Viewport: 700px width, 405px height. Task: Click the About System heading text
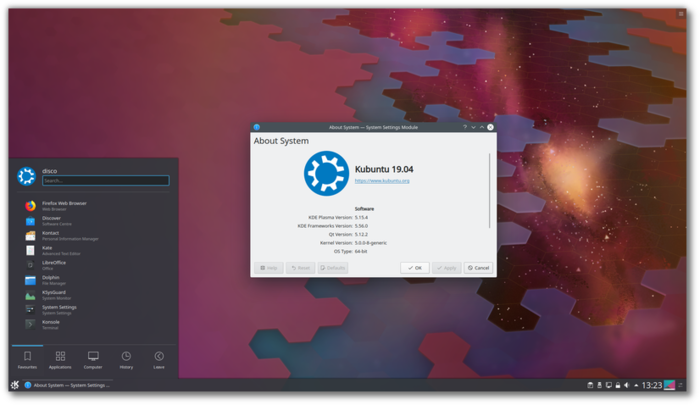(281, 141)
